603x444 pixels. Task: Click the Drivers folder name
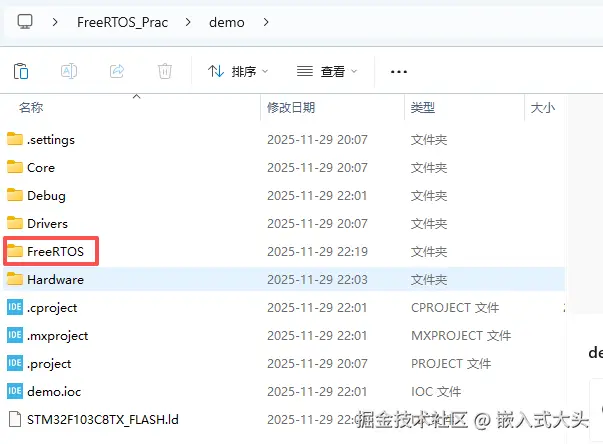pyautogui.click(x=47, y=223)
